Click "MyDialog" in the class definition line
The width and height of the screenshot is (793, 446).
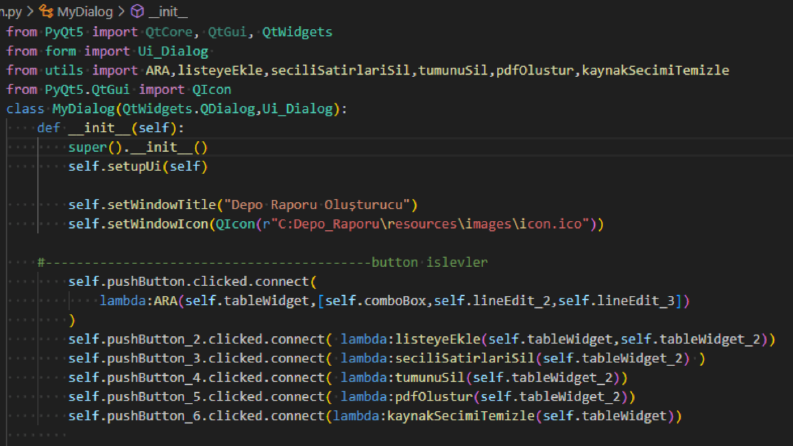pos(83,109)
